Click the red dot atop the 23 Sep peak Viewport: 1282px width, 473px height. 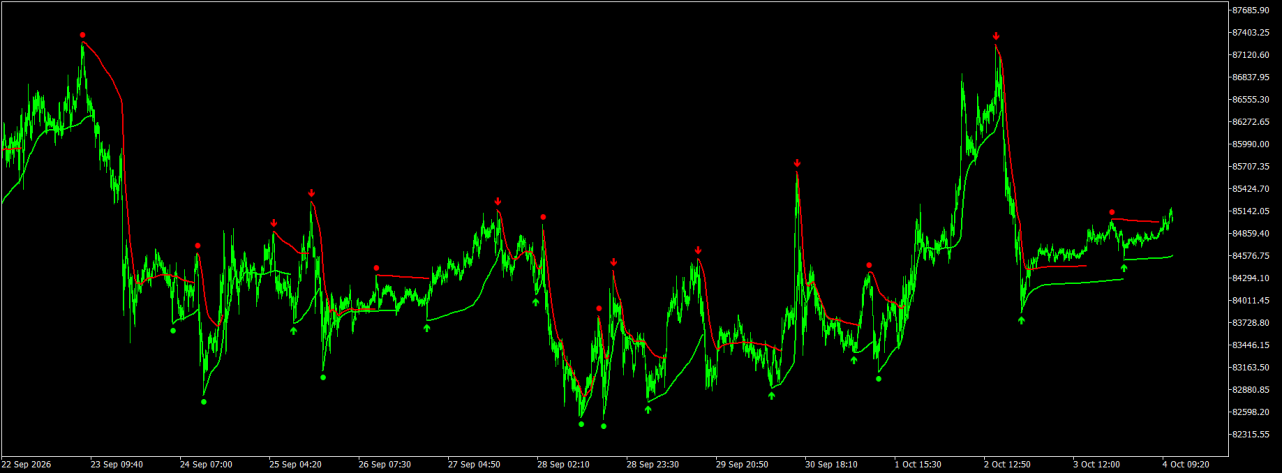pos(83,35)
